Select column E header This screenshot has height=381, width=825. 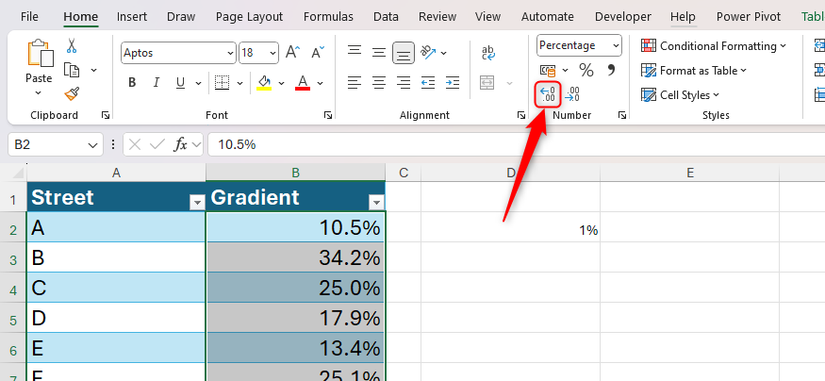(690, 173)
